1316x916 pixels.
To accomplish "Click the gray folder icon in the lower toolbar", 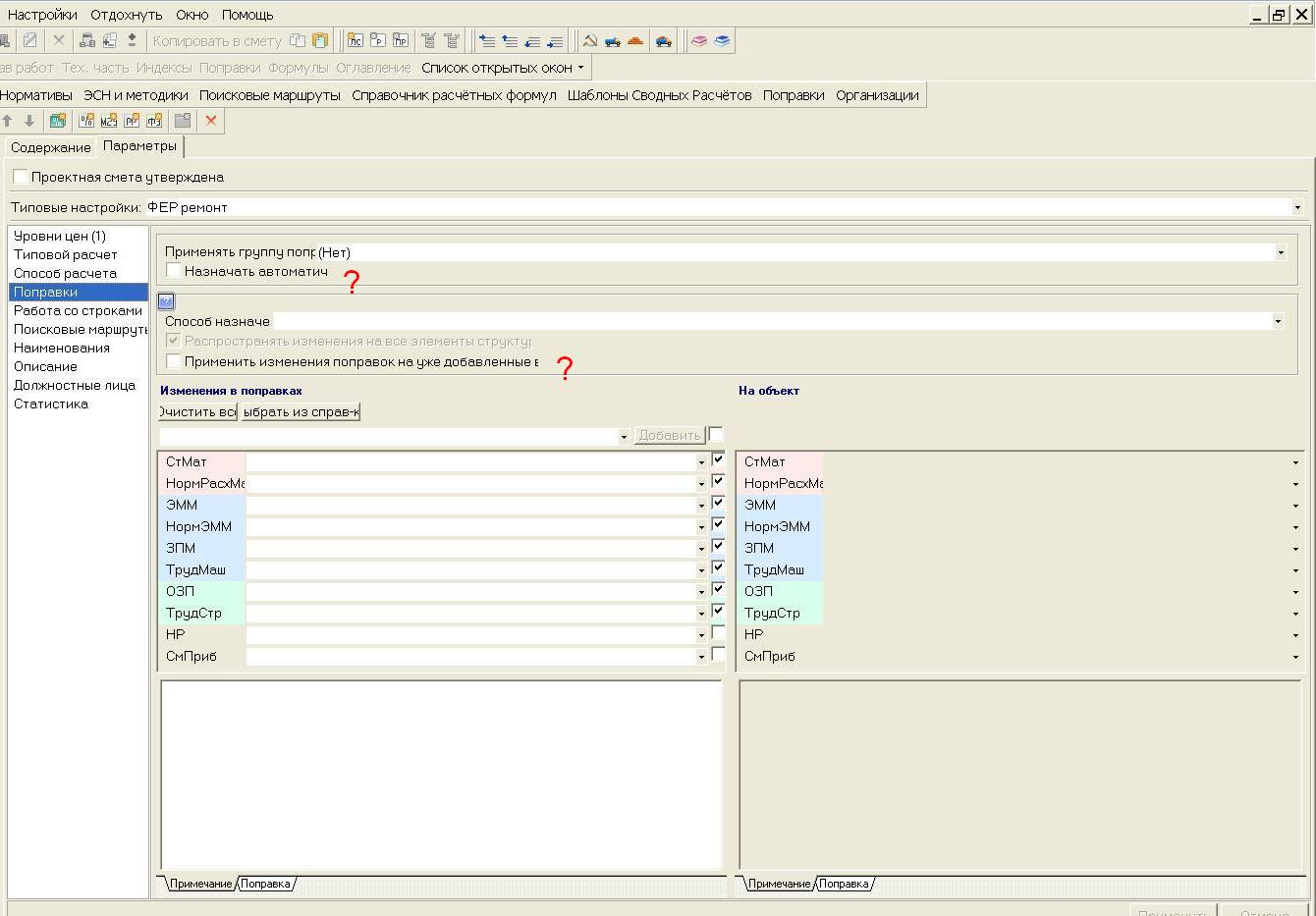I will tap(183, 121).
